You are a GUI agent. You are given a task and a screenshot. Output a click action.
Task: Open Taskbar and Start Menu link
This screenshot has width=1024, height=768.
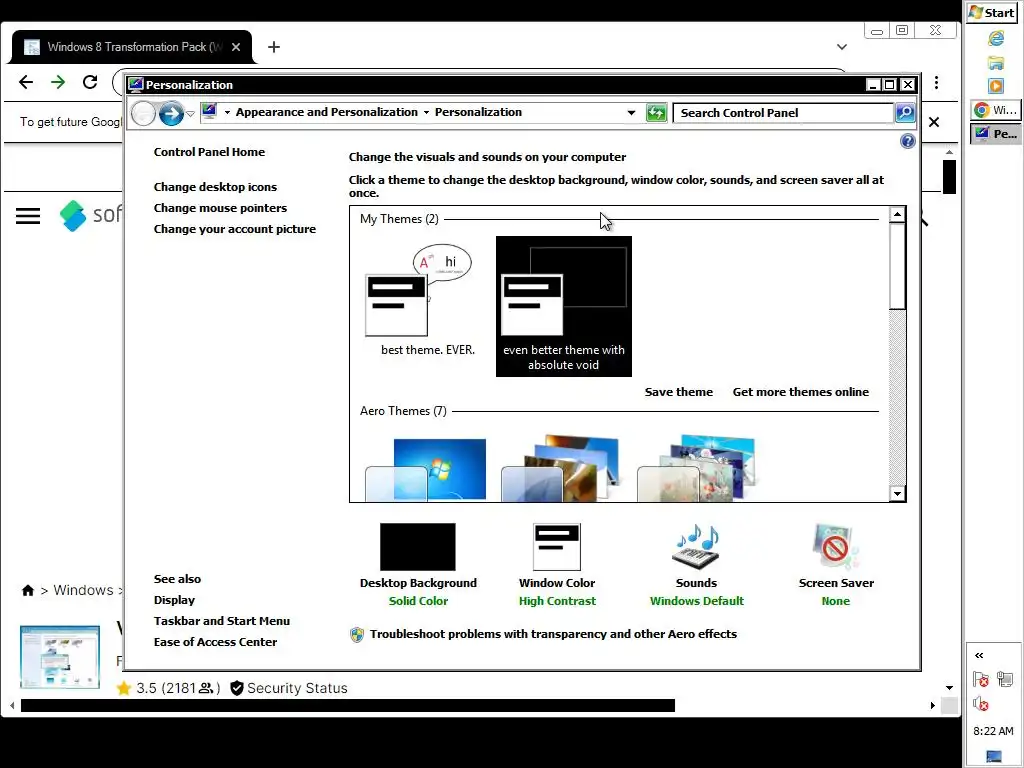221,621
